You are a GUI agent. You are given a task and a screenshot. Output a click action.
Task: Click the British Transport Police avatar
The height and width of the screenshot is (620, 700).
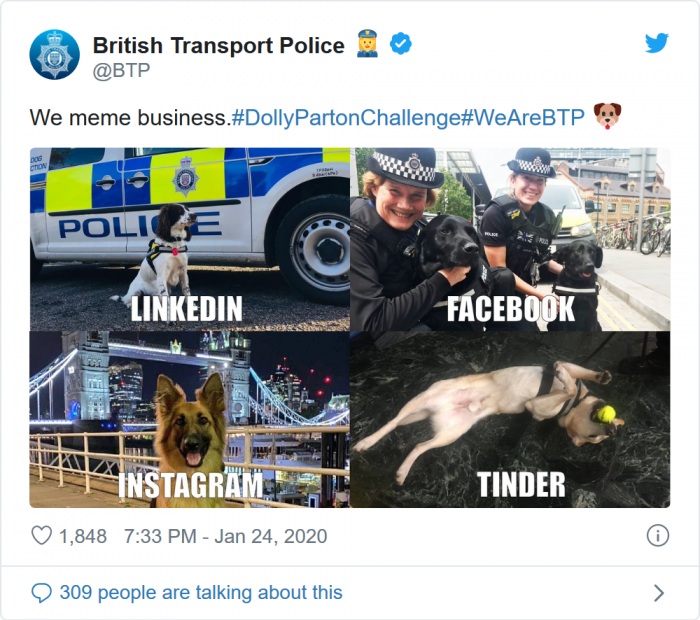pos(54,54)
